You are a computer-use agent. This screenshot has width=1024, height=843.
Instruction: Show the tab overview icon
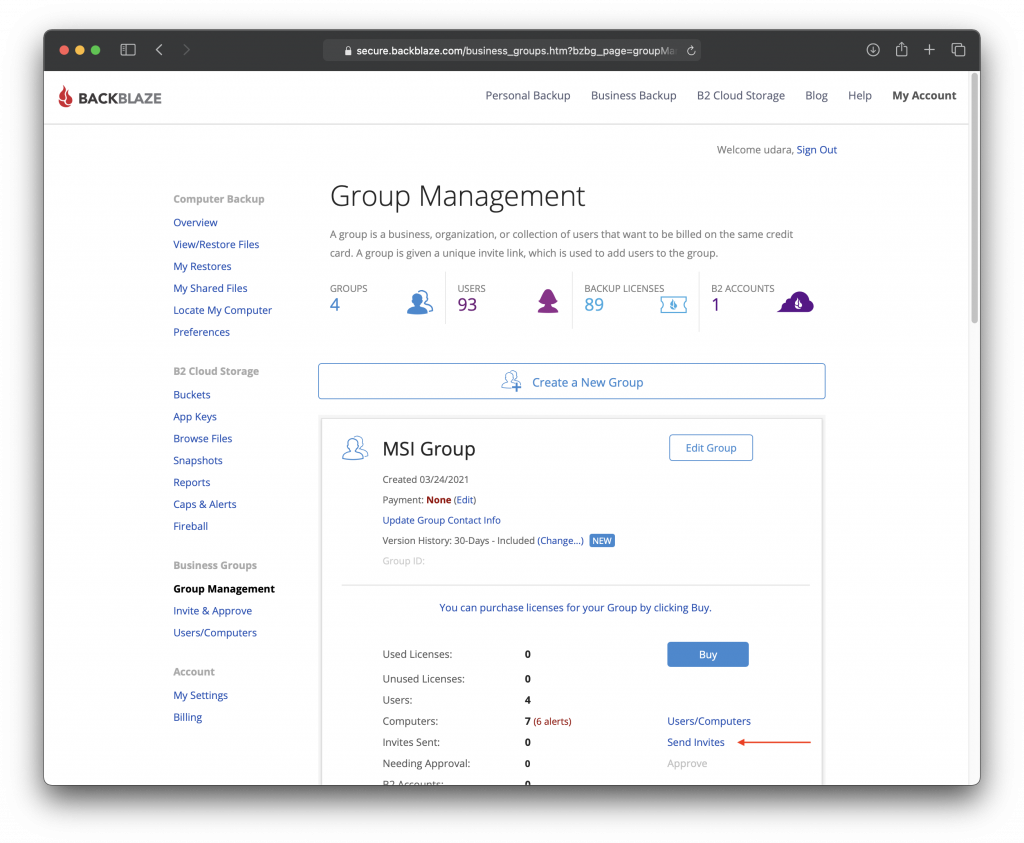tap(958, 50)
